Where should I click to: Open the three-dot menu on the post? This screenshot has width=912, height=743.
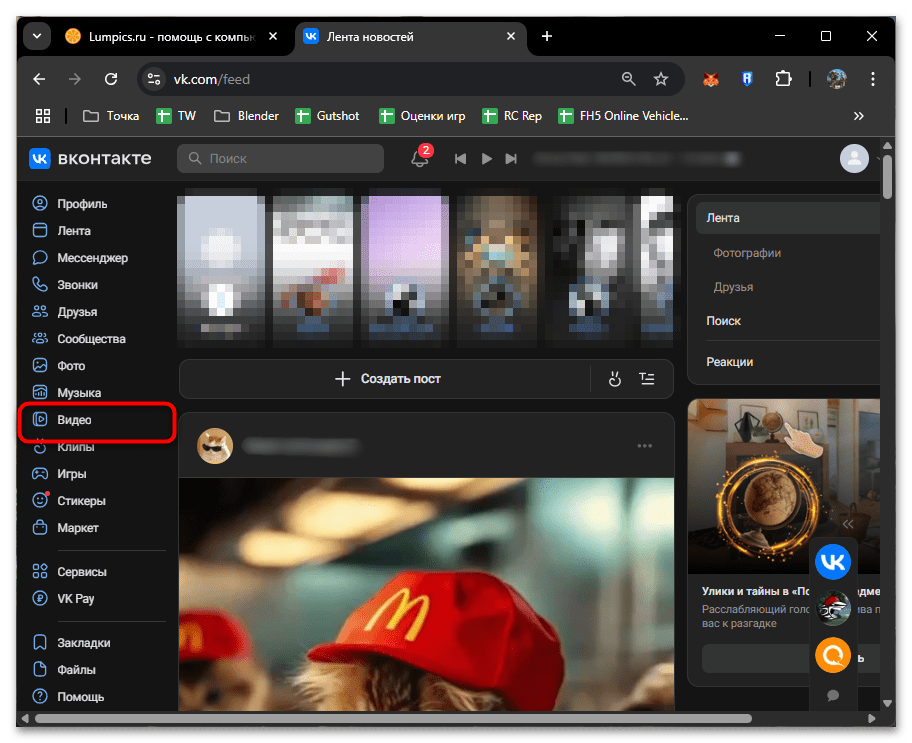coord(644,446)
